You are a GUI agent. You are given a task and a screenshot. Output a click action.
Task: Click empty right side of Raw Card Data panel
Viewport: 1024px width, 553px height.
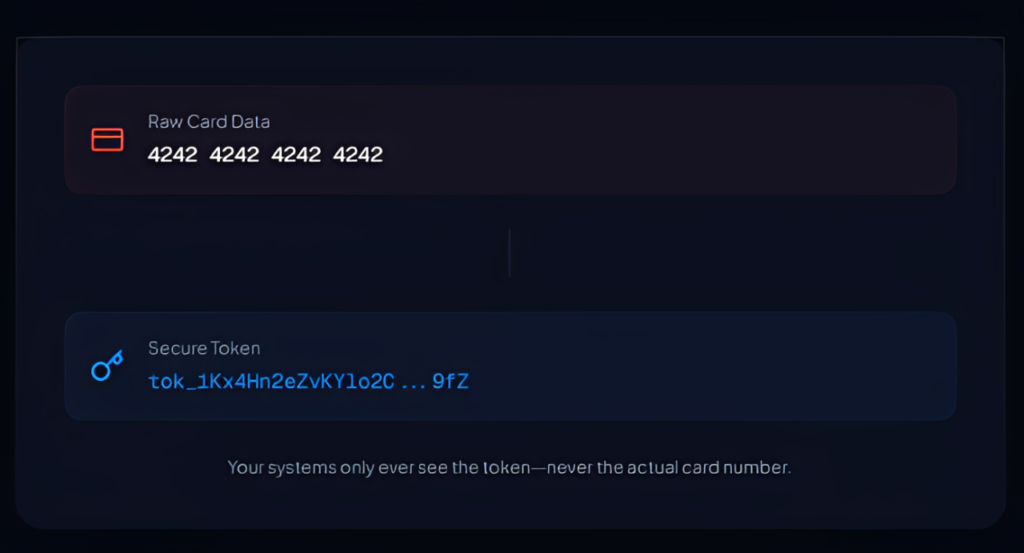coord(750,139)
